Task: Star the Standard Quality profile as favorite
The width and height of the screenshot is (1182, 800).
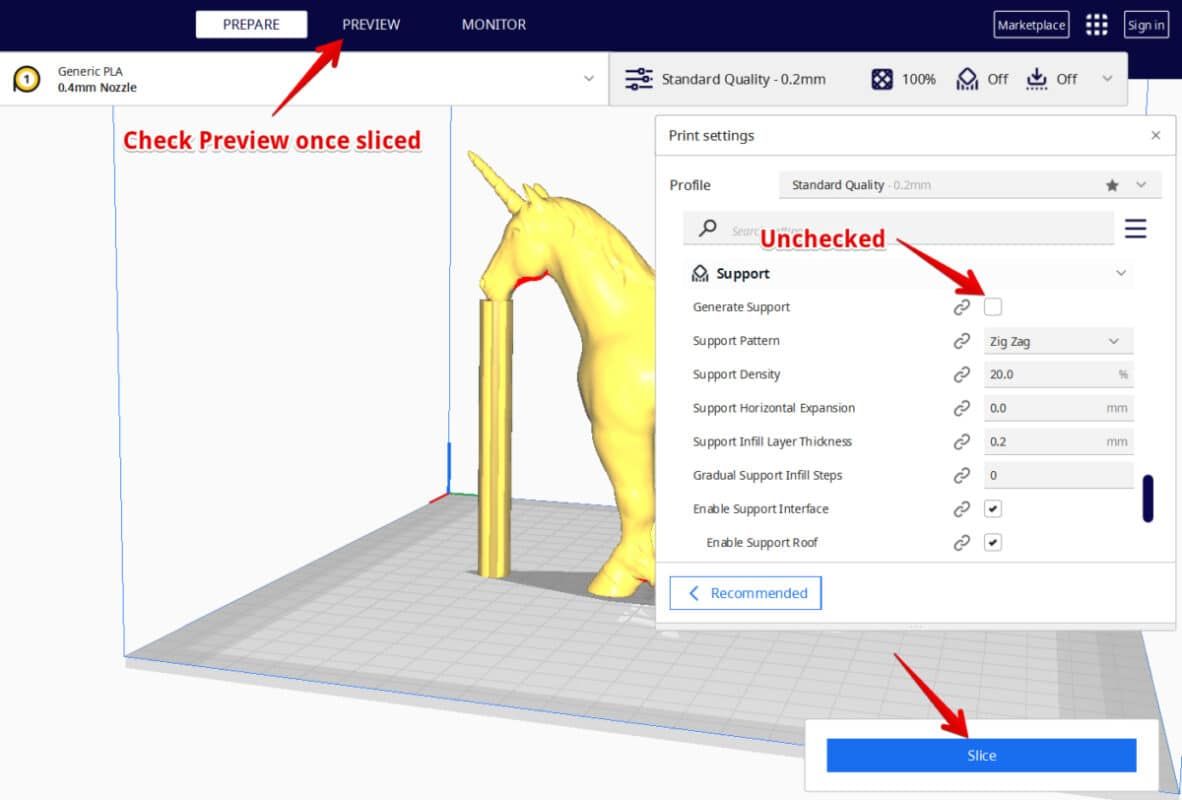Action: (x=1111, y=185)
